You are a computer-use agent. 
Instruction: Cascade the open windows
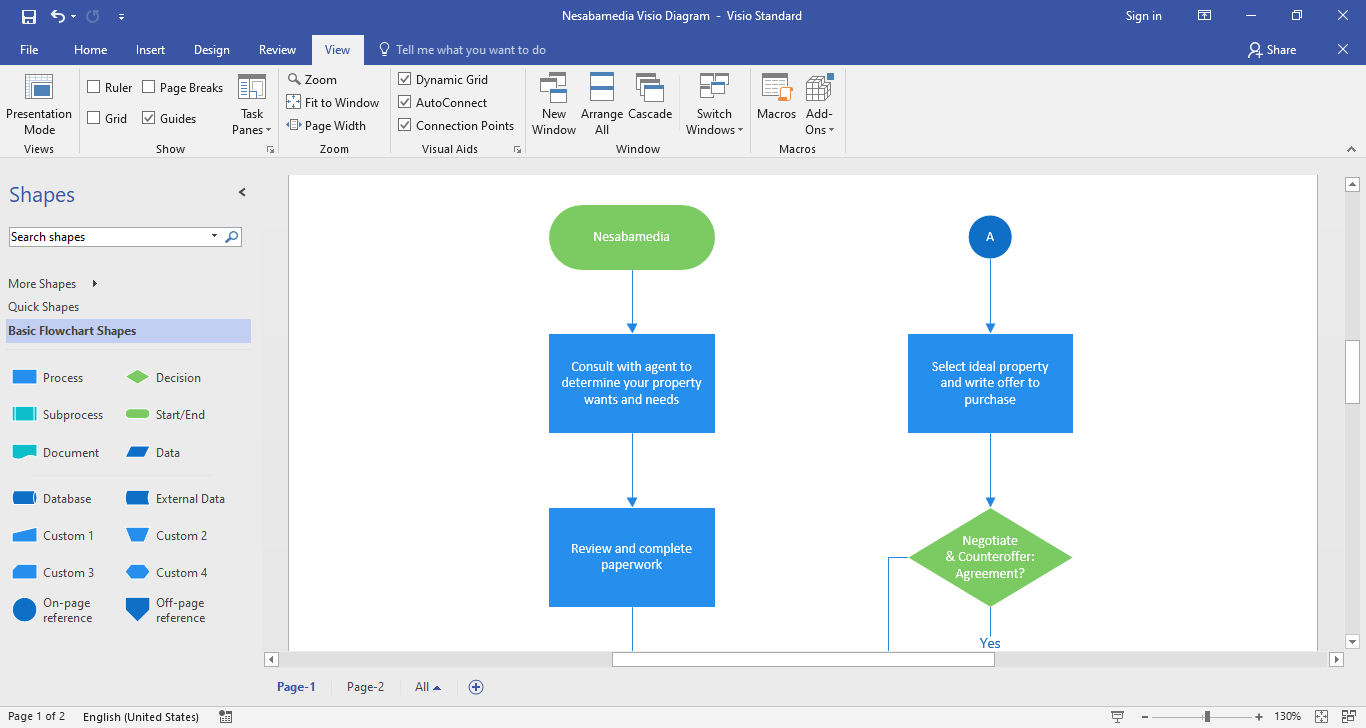[650, 88]
